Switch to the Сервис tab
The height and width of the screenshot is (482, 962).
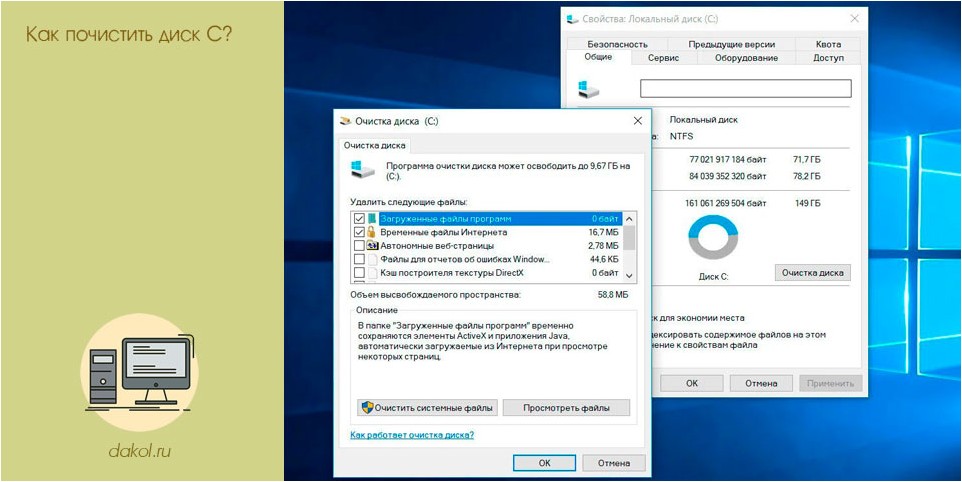(664, 58)
